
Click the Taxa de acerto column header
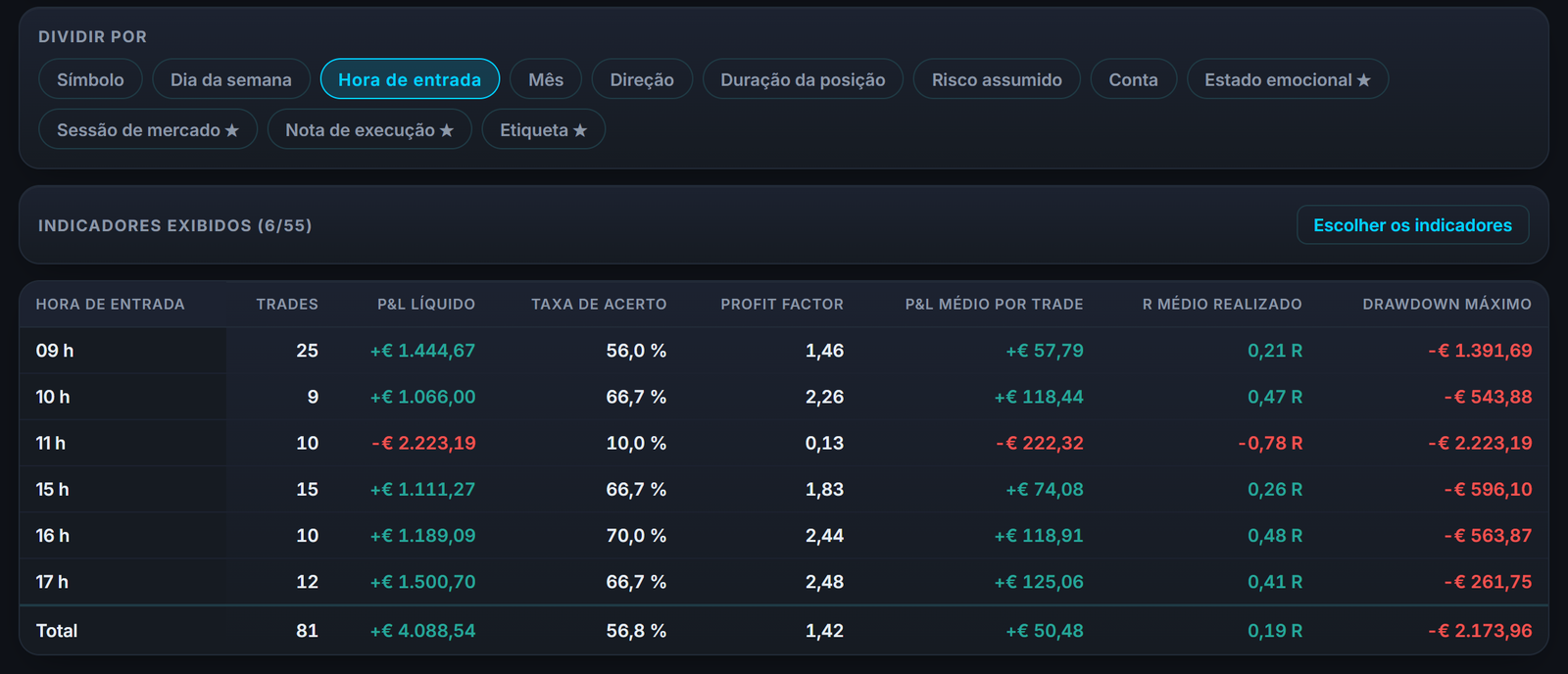tap(599, 305)
